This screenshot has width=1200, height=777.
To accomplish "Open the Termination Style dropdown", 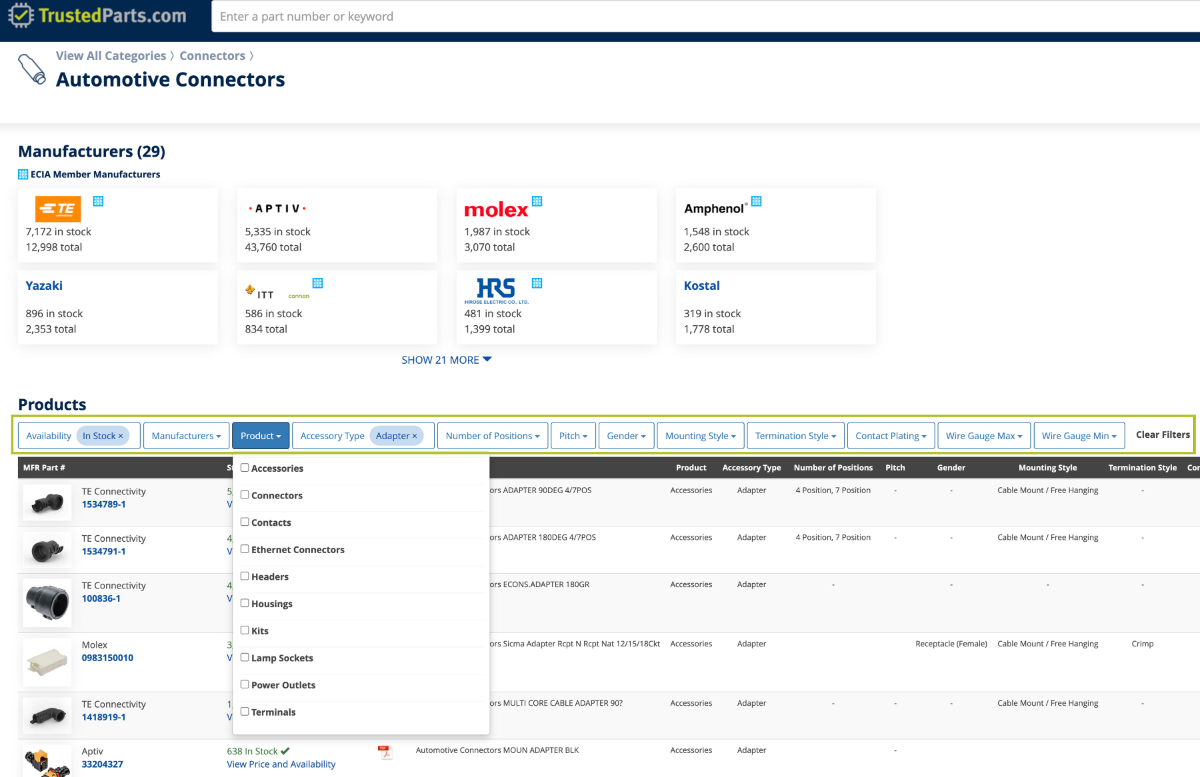I will 795,436.
